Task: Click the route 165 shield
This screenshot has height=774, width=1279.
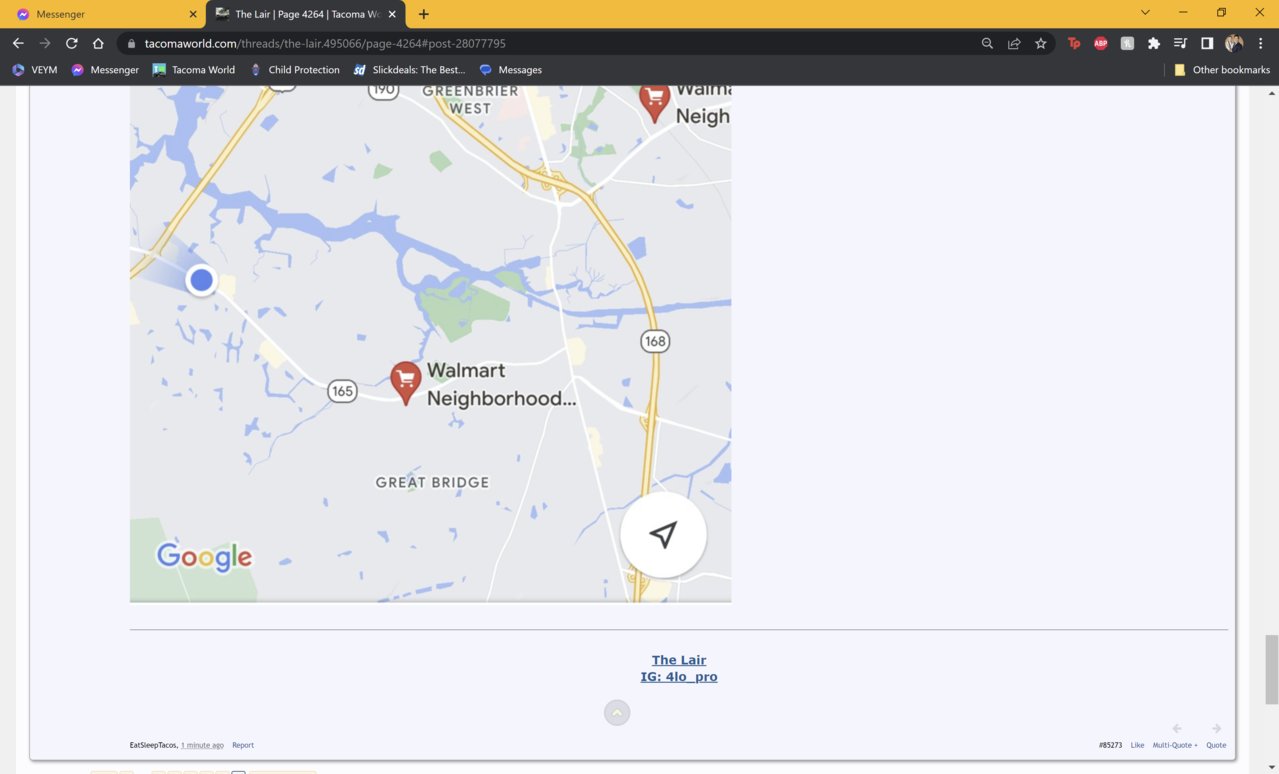Action: (x=343, y=391)
